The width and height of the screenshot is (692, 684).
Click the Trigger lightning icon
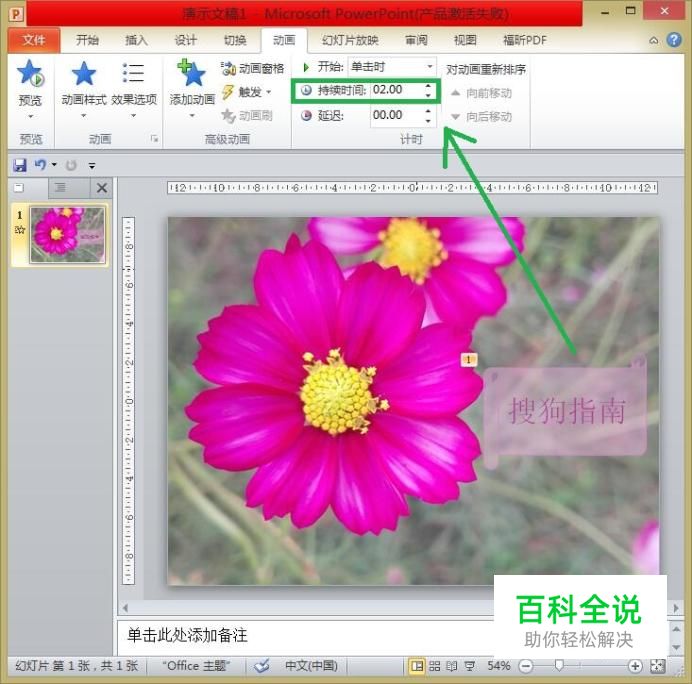[x=228, y=92]
